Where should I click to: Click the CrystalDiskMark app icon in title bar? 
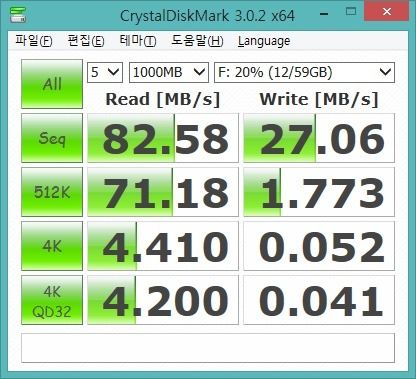point(18,14)
